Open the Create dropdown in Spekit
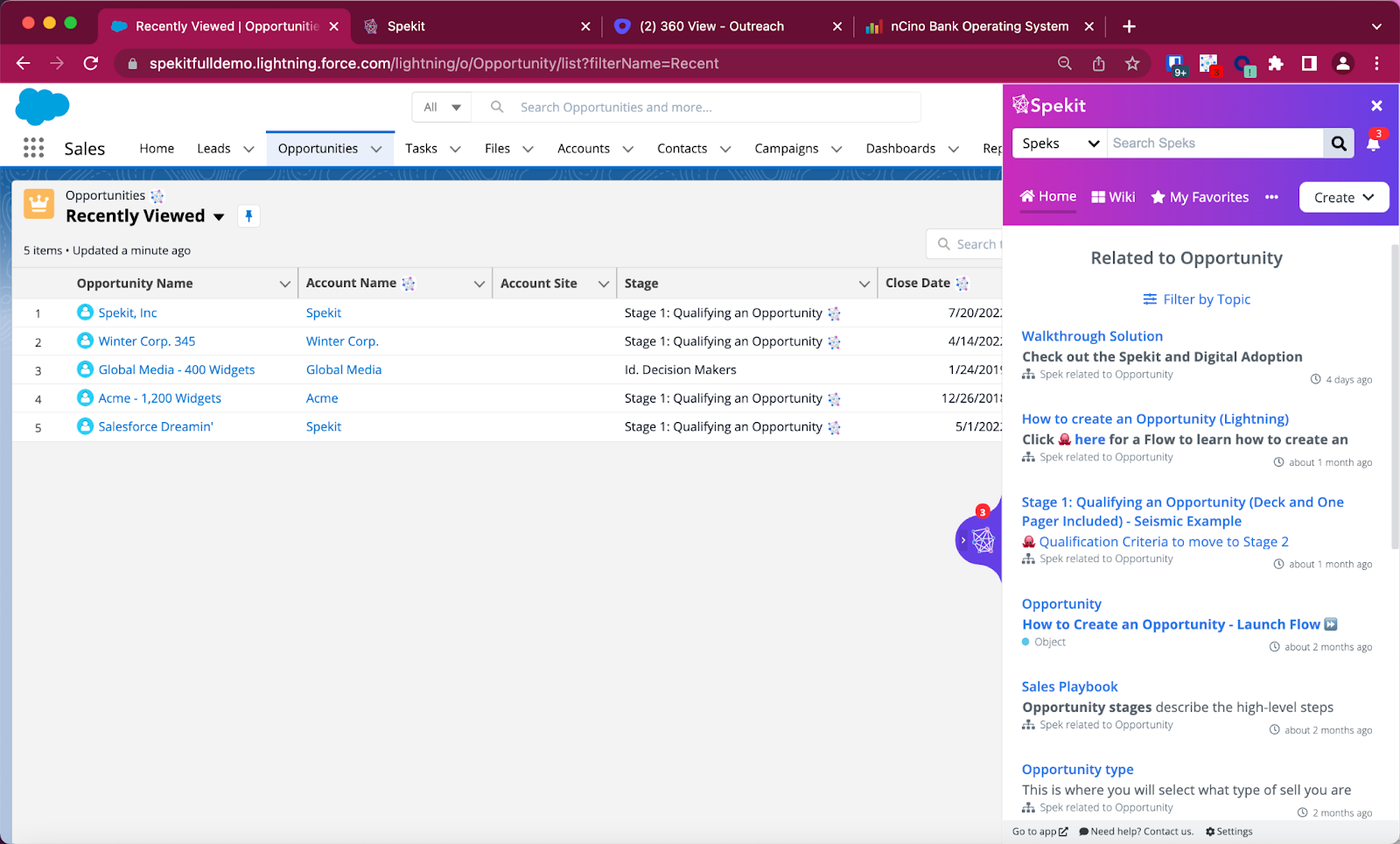 (x=1344, y=197)
